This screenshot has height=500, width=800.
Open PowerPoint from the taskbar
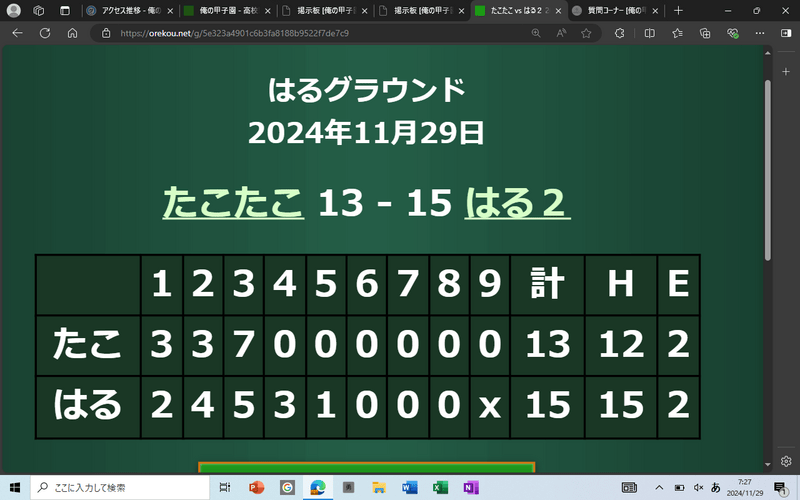click(x=254, y=487)
